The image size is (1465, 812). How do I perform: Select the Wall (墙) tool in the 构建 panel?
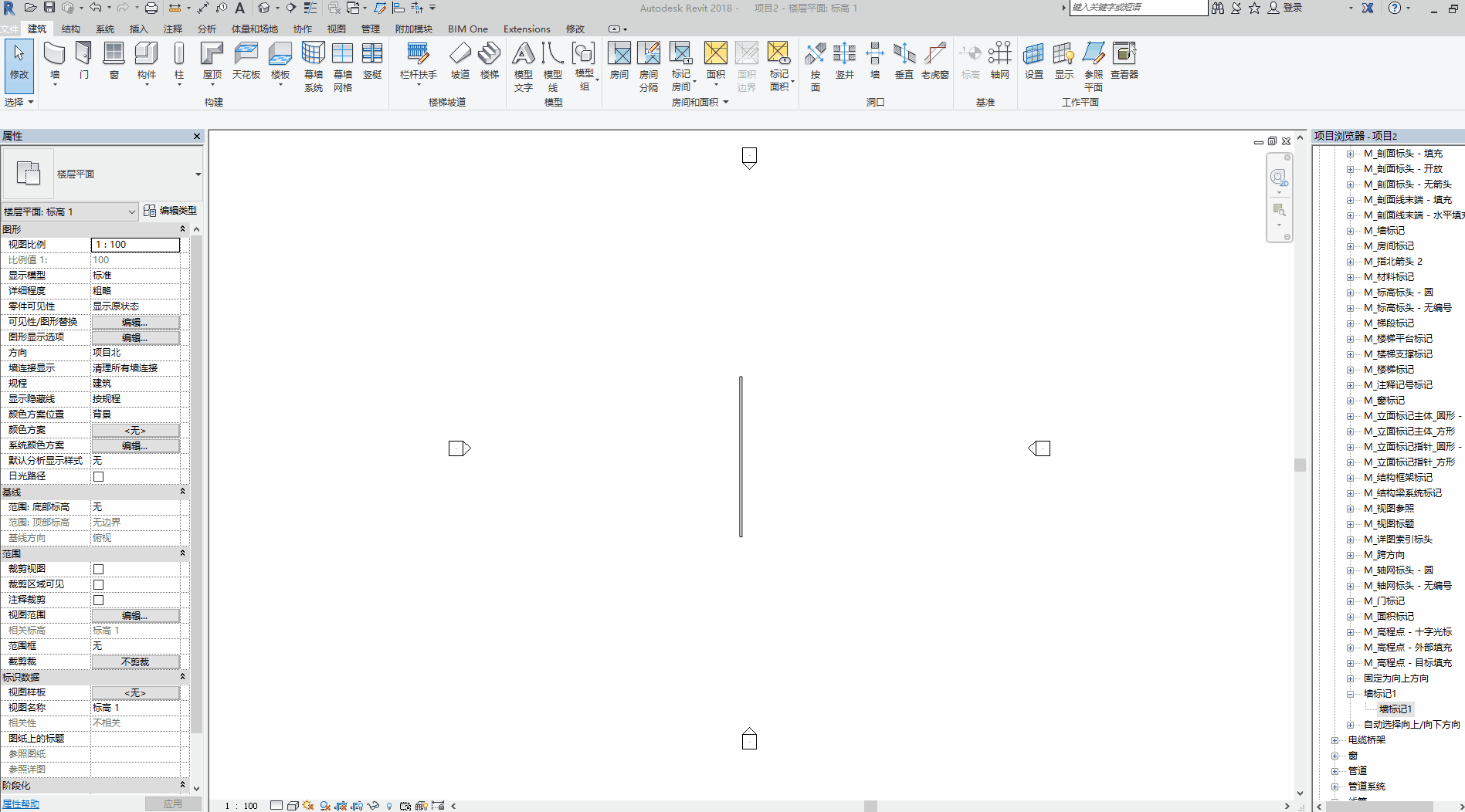[x=54, y=62]
